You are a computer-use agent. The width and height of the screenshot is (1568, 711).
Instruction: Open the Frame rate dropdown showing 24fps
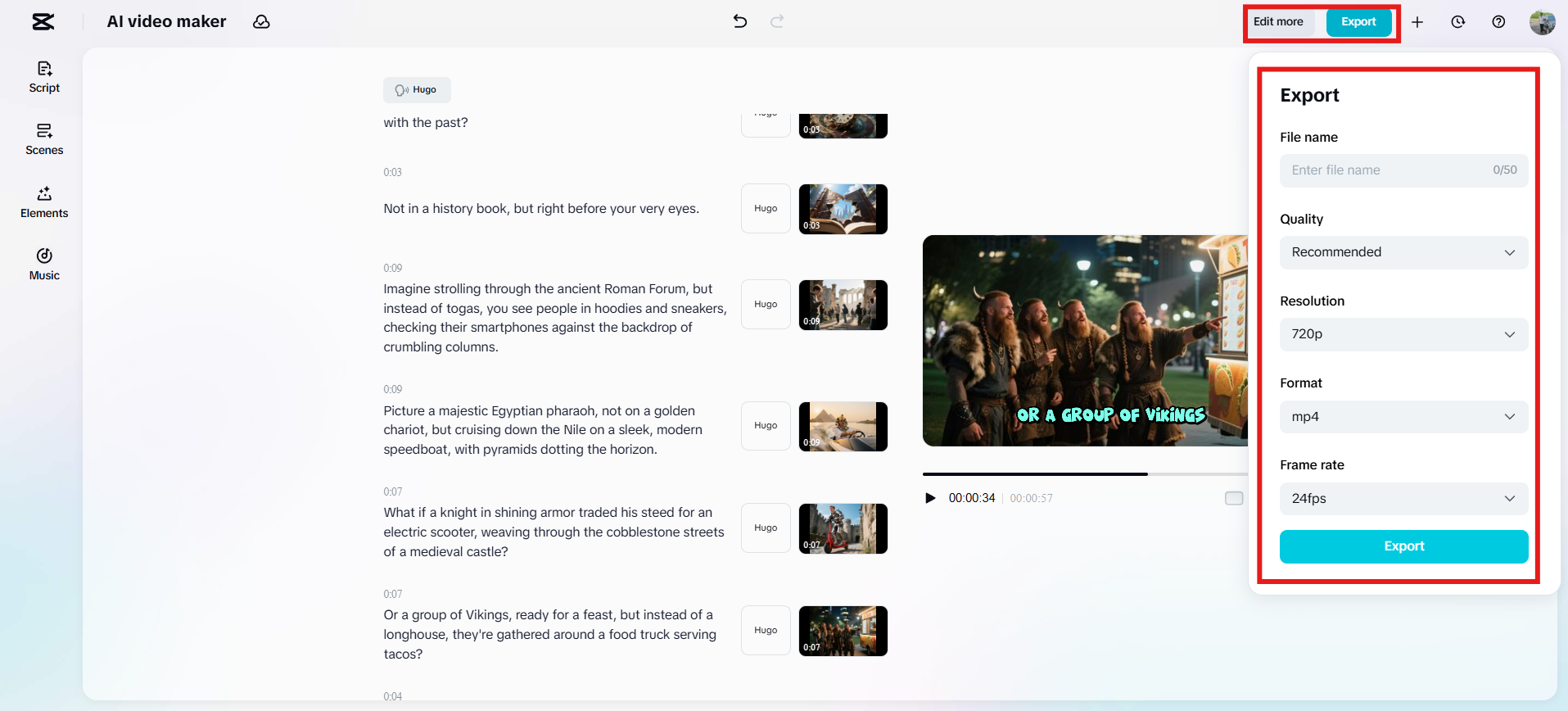(x=1403, y=498)
